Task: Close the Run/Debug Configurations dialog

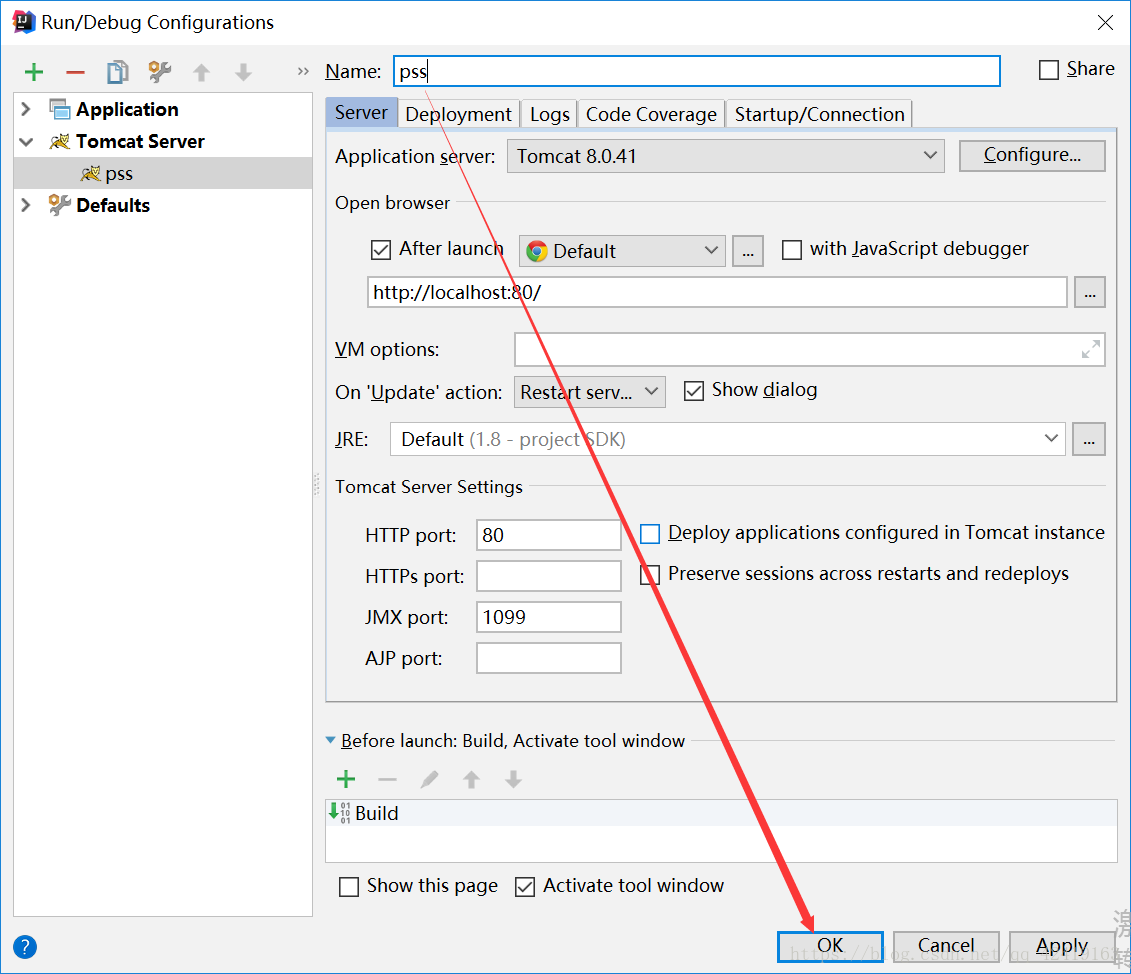Action: tap(1105, 22)
